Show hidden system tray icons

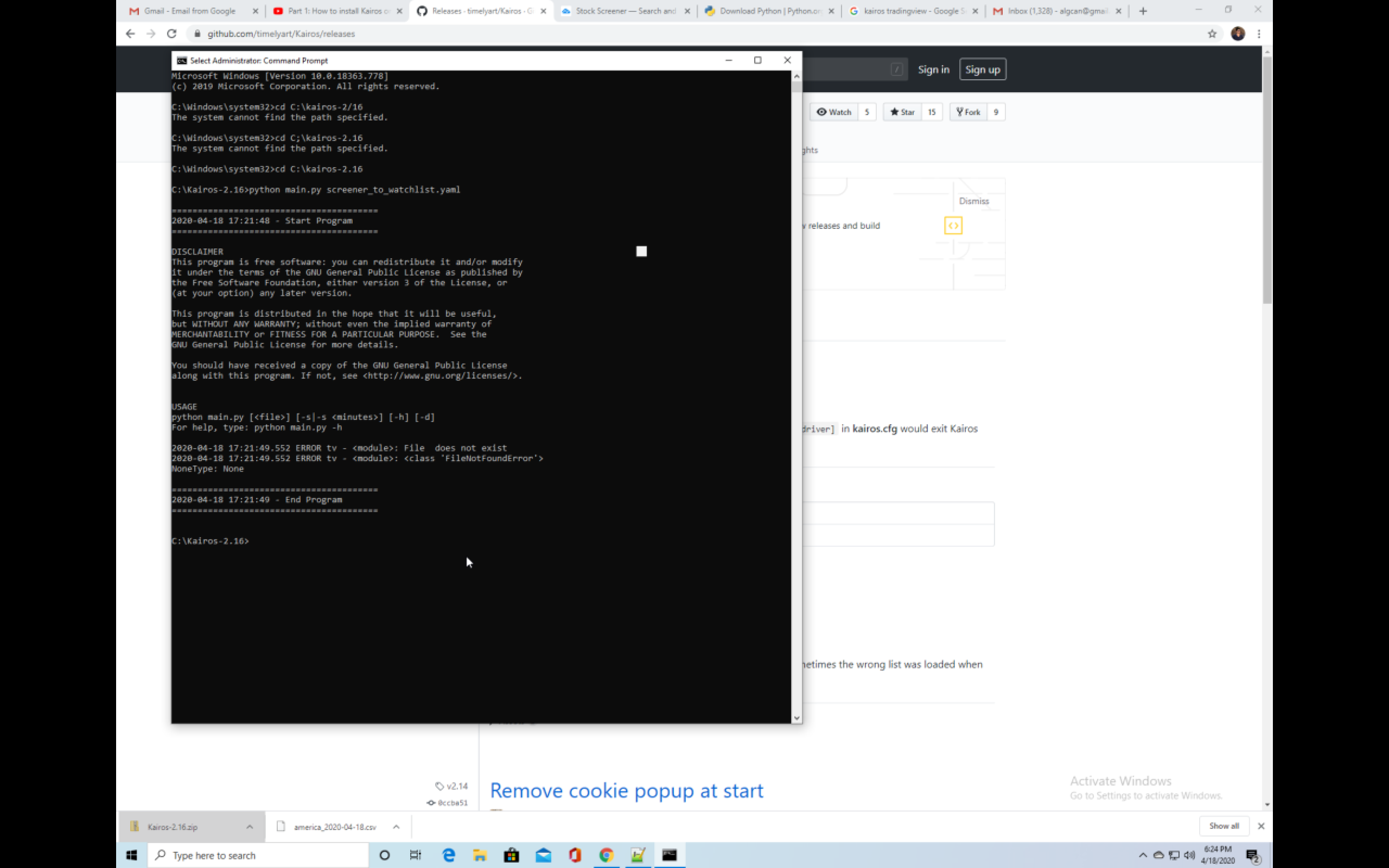(1143, 856)
